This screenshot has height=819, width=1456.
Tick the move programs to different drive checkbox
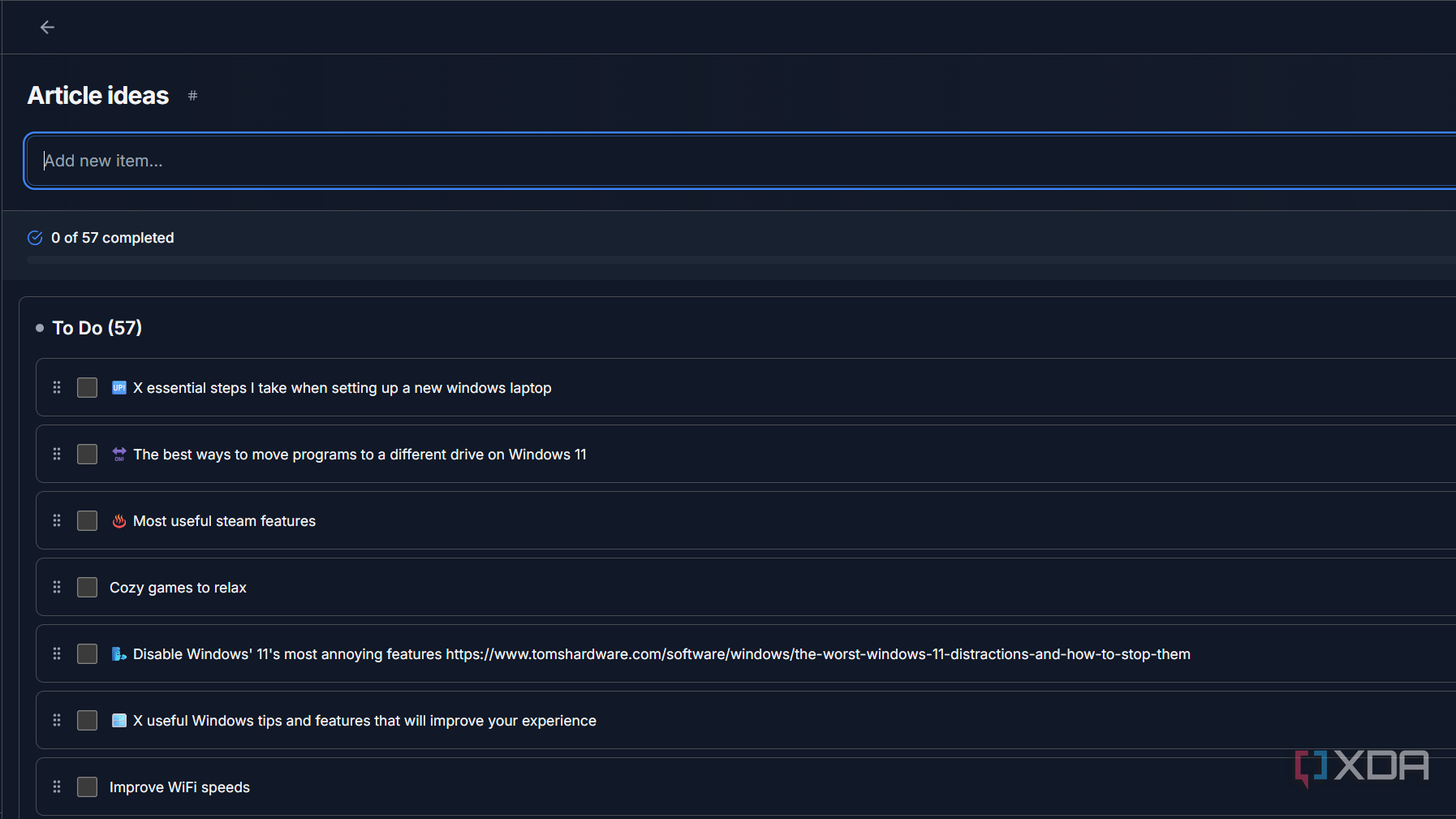[87, 454]
